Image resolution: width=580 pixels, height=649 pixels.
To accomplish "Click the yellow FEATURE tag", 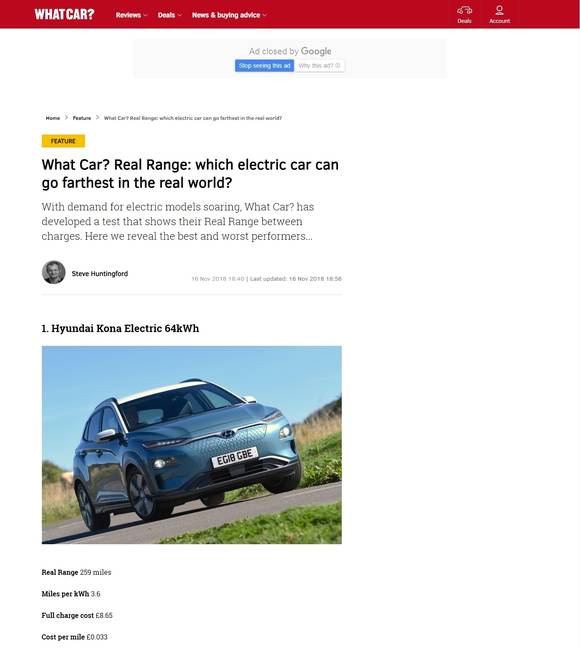I will [x=63, y=141].
